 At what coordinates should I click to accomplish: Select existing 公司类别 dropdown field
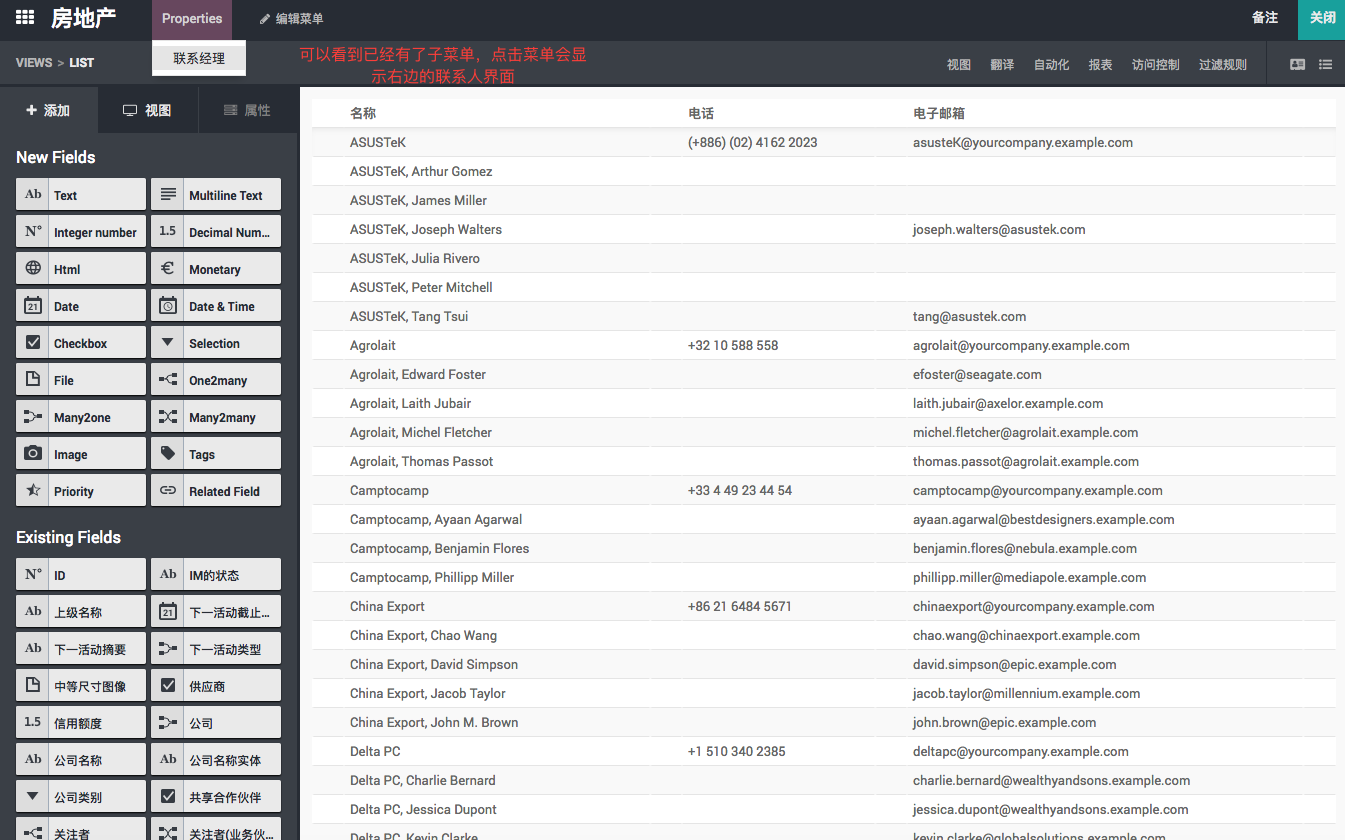click(81, 797)
